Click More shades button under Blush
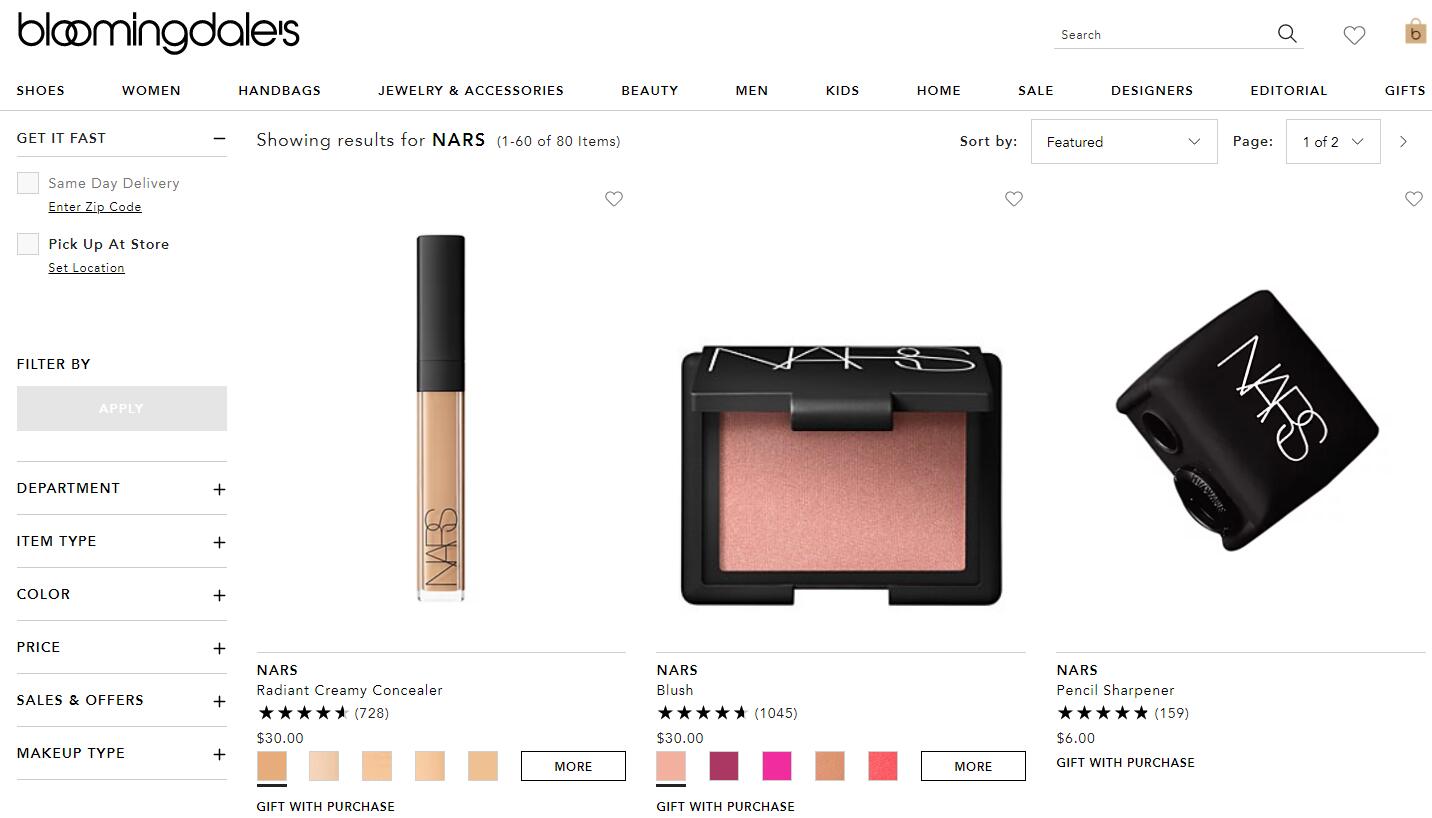1432x818 pixels. pos(973,766)
